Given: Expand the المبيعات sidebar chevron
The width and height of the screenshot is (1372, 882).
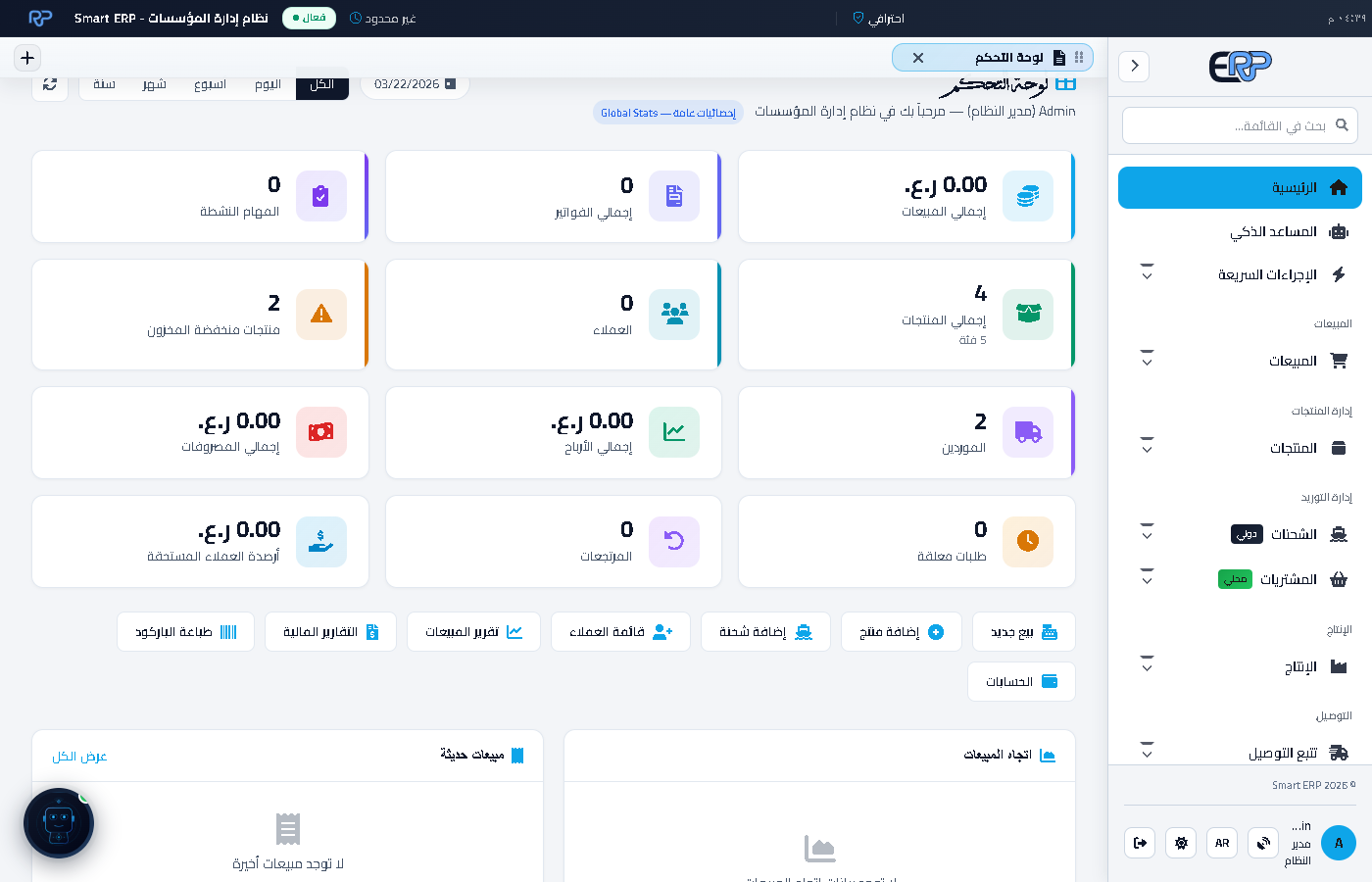Looking at the screenshot, I should click(1148, 361).
